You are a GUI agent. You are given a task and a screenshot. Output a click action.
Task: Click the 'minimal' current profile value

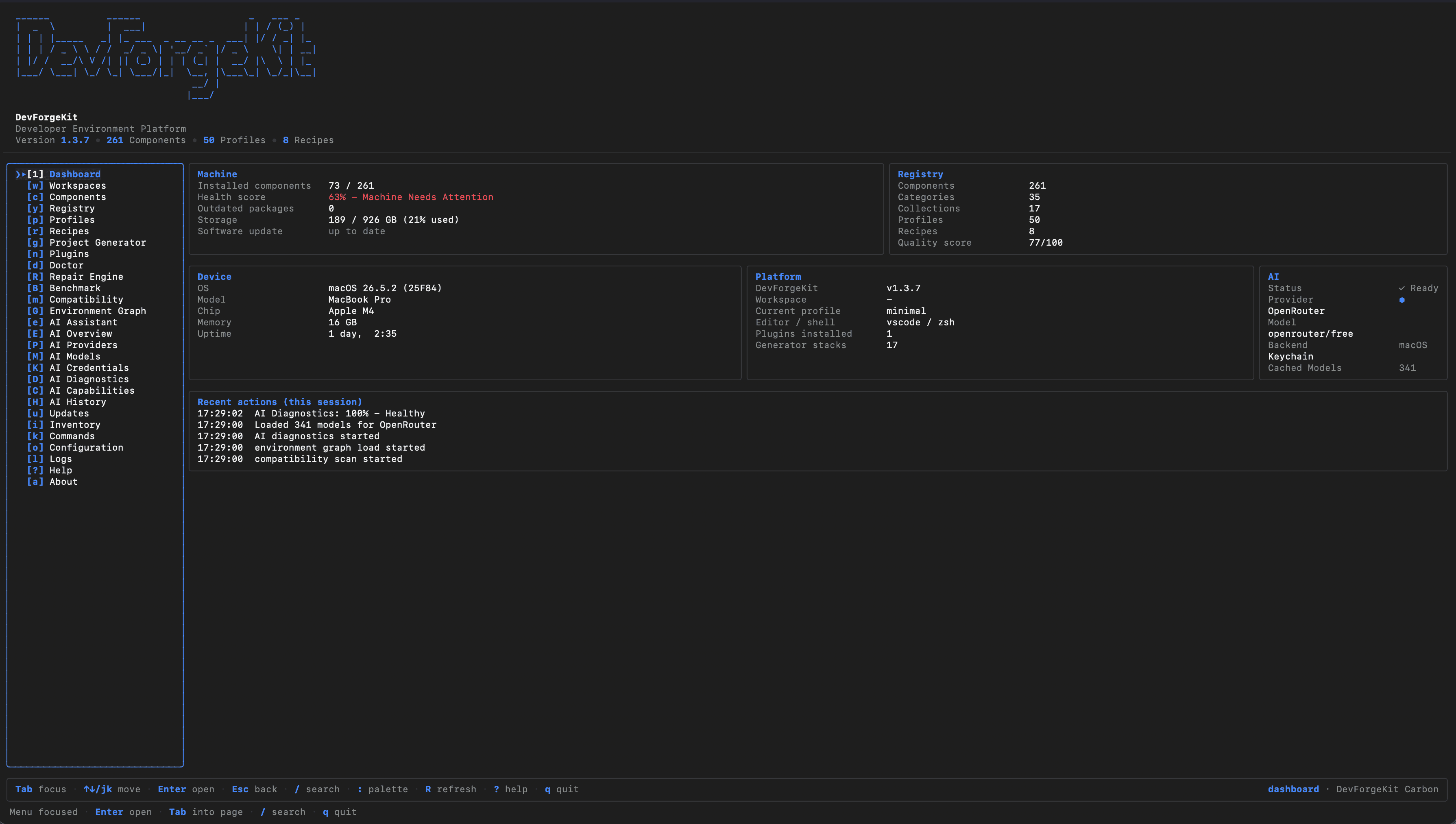(906, 311)
